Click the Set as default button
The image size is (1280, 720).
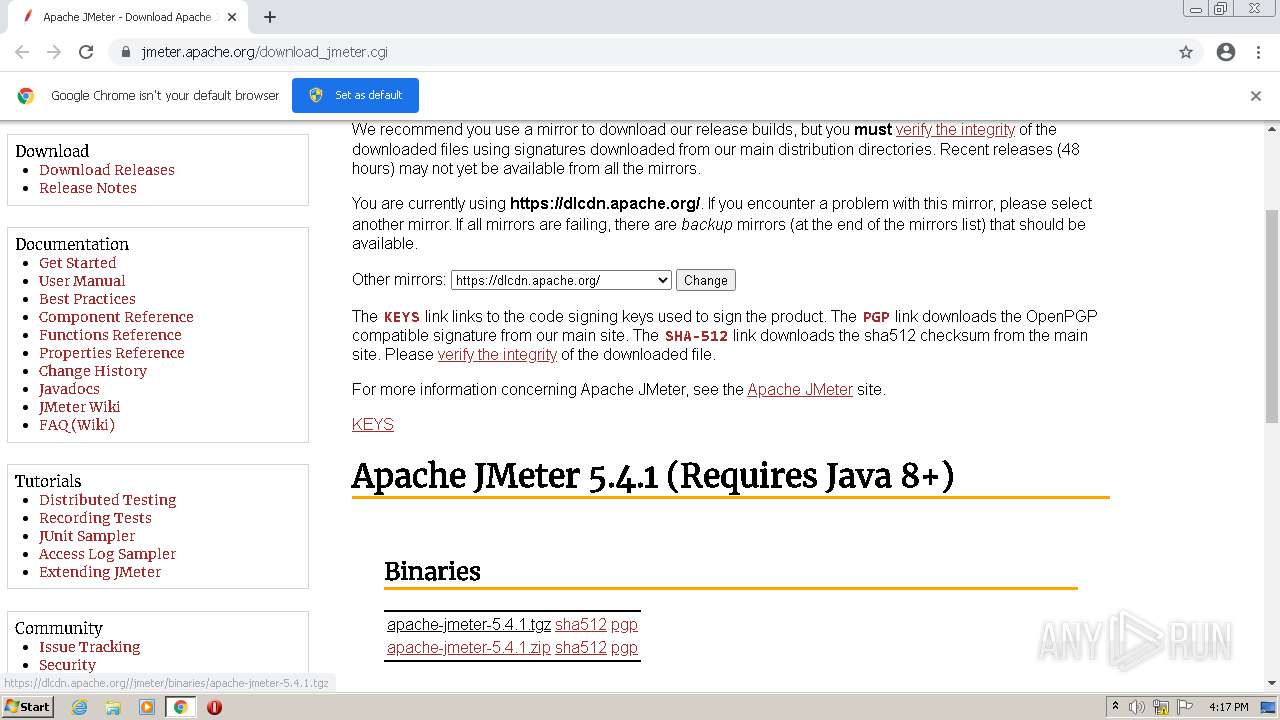(x=355, y=95)
